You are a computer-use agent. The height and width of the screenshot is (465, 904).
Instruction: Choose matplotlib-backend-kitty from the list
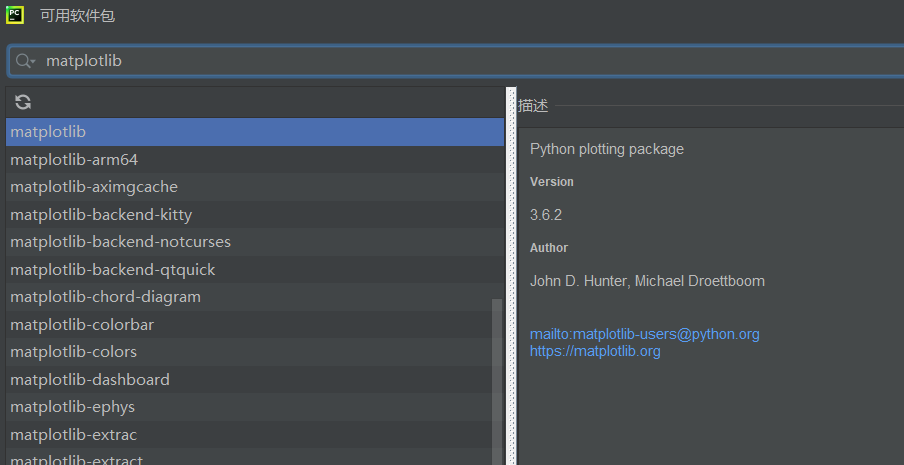101,214
